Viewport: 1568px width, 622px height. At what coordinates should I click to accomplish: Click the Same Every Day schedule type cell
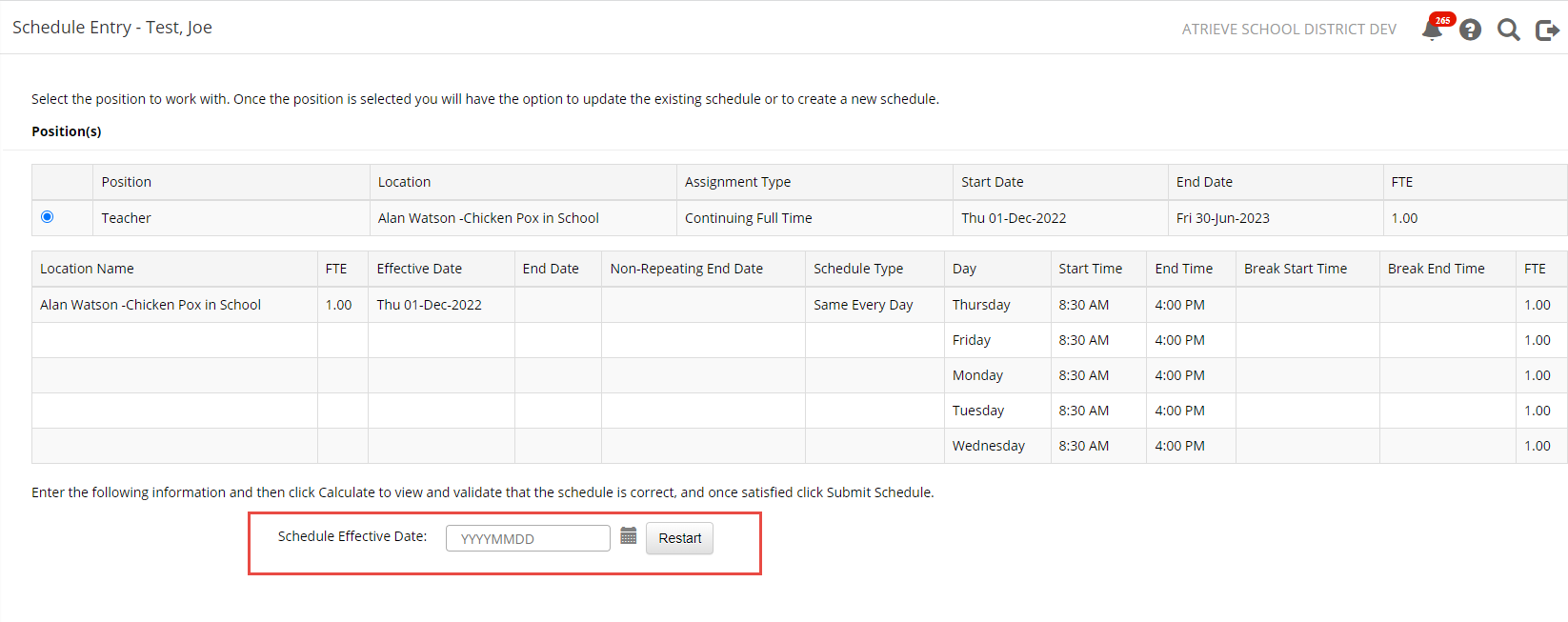(x=863, y=305)
